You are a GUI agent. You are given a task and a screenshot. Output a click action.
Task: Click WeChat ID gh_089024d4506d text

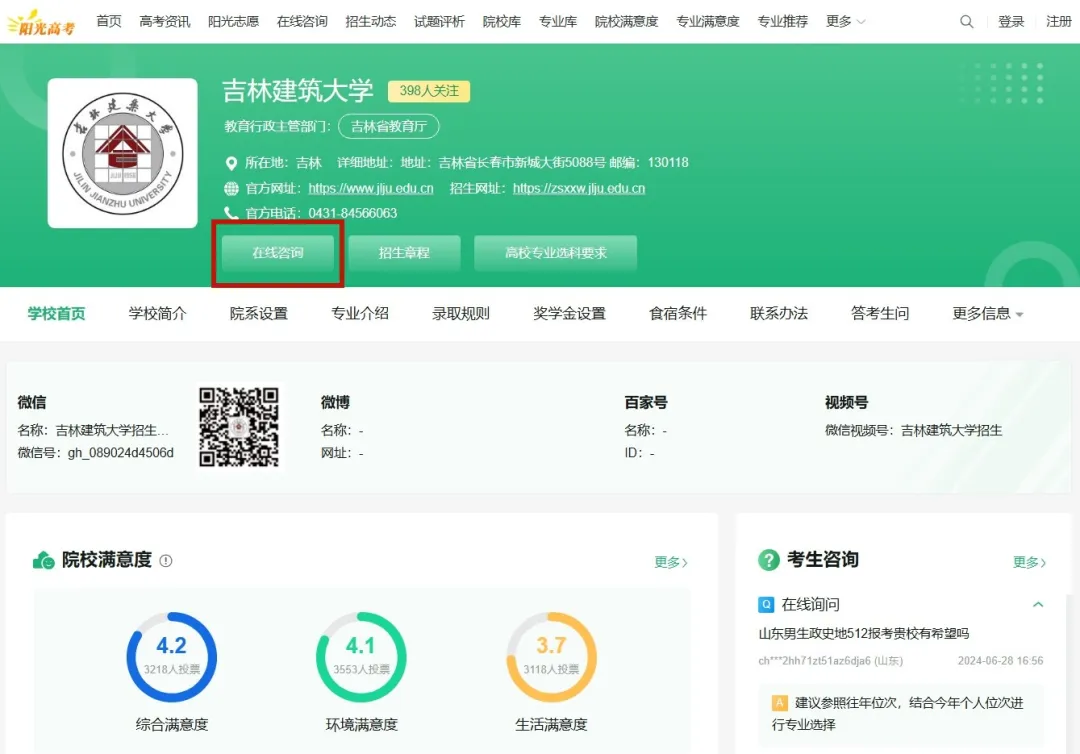tap(121, 452)
